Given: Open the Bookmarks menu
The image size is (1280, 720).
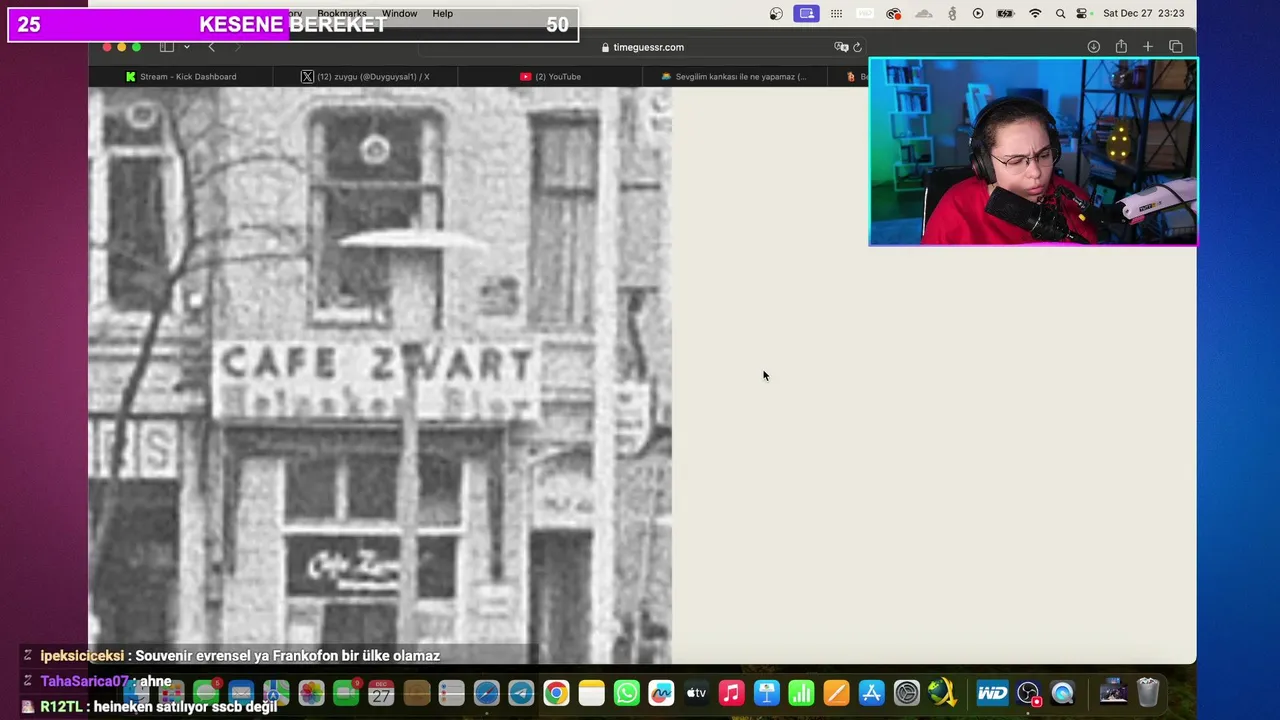Looking at the screenshot, I should (x=342, y=14).
